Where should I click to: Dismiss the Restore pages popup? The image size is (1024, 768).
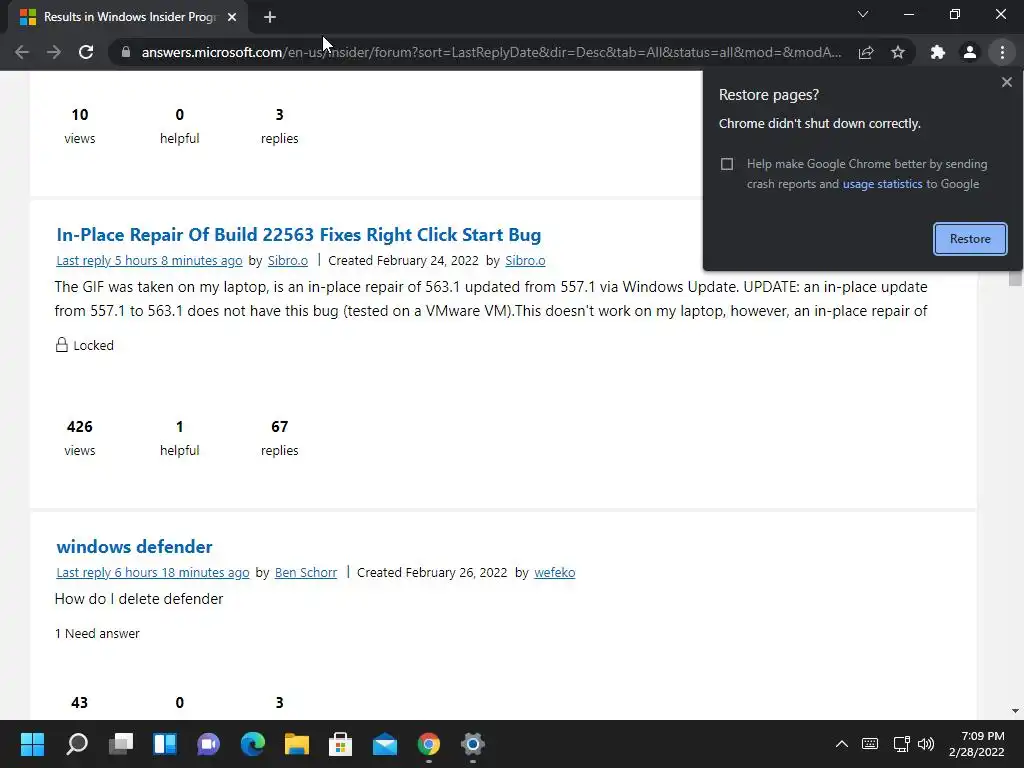[x=1006, y=82]
